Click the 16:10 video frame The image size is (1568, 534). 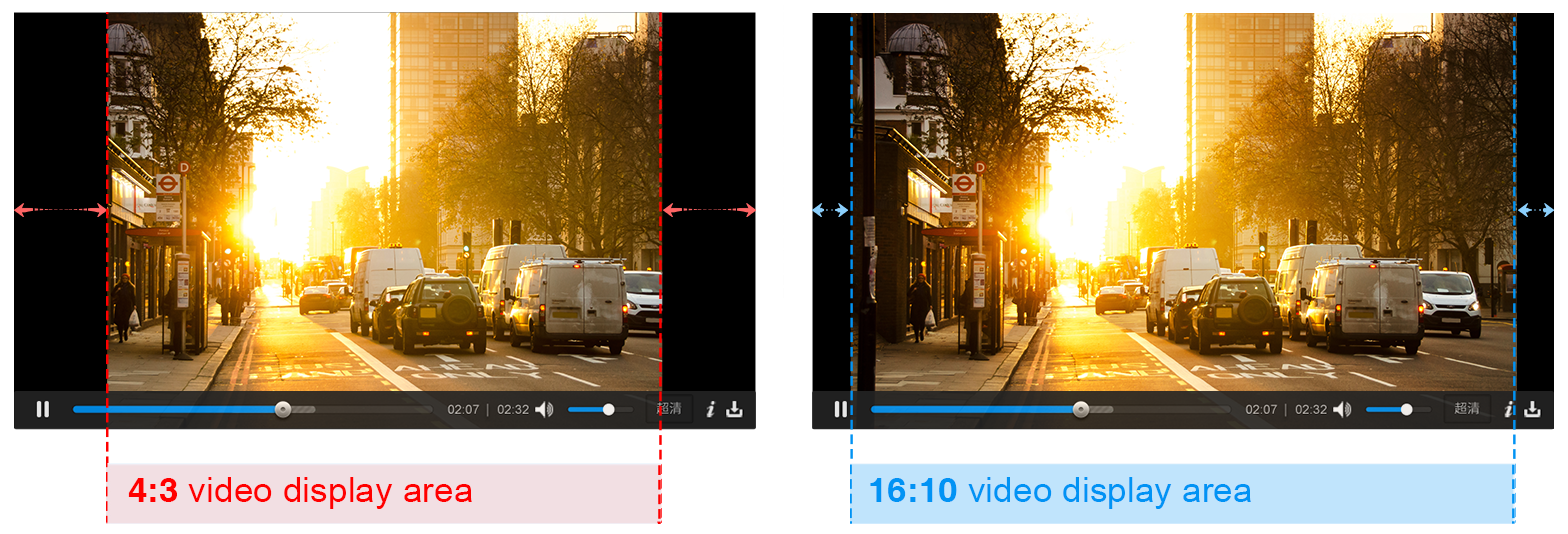pyautogui.click(x=1183, y=201)
